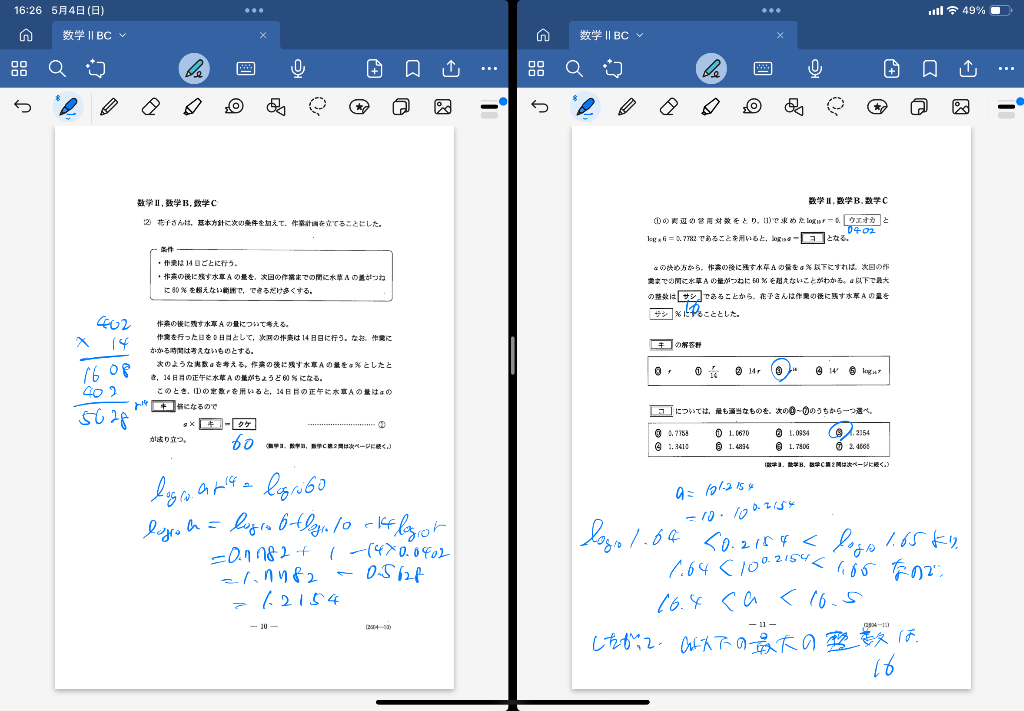1024x711 pixels.
Task: Tap the add page button in left pane
Action: pyautogui.click(x=374, y=68)
